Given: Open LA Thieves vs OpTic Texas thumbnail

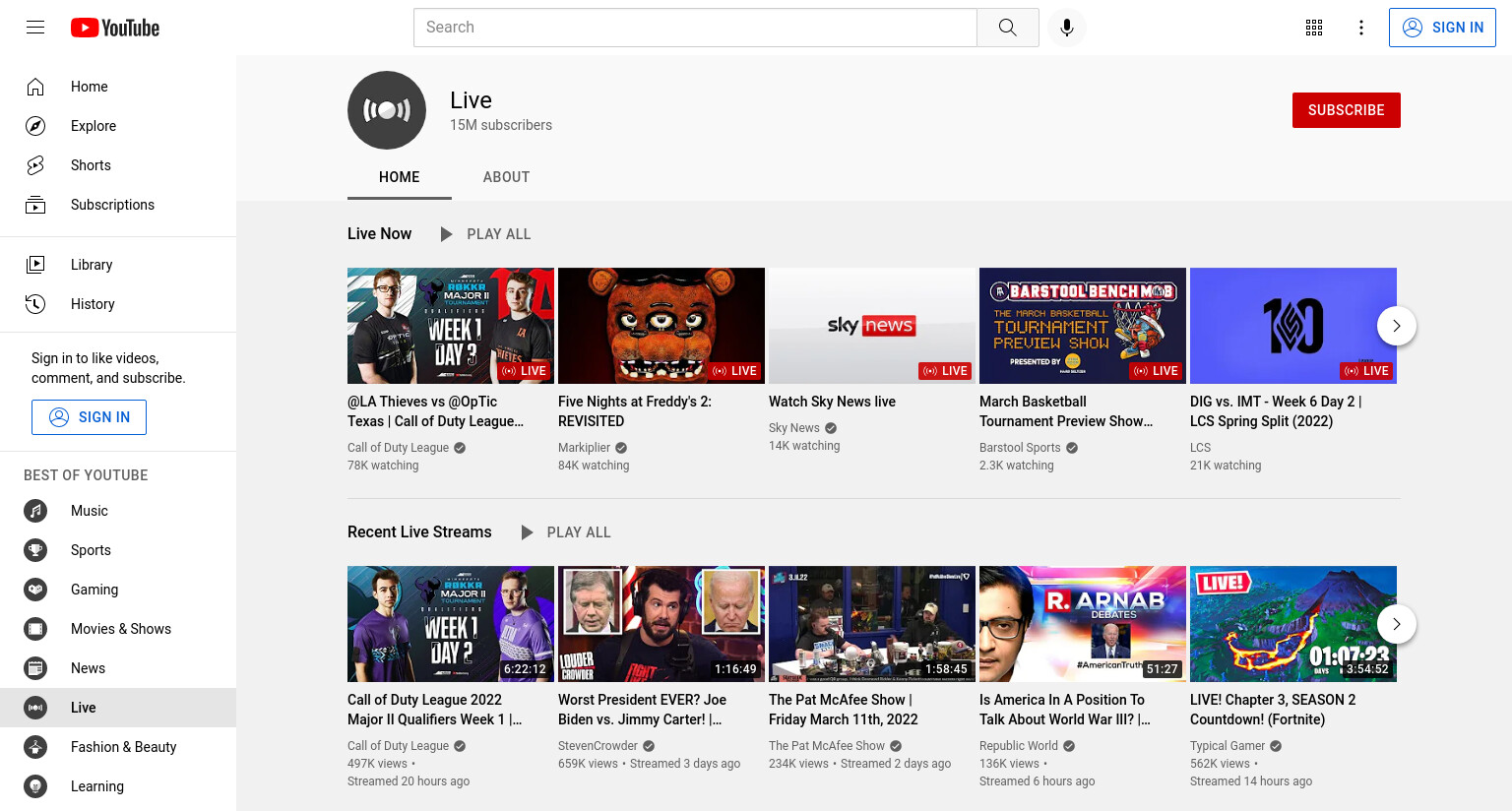Looking at the screenshot, I should (x=451, y=326).
